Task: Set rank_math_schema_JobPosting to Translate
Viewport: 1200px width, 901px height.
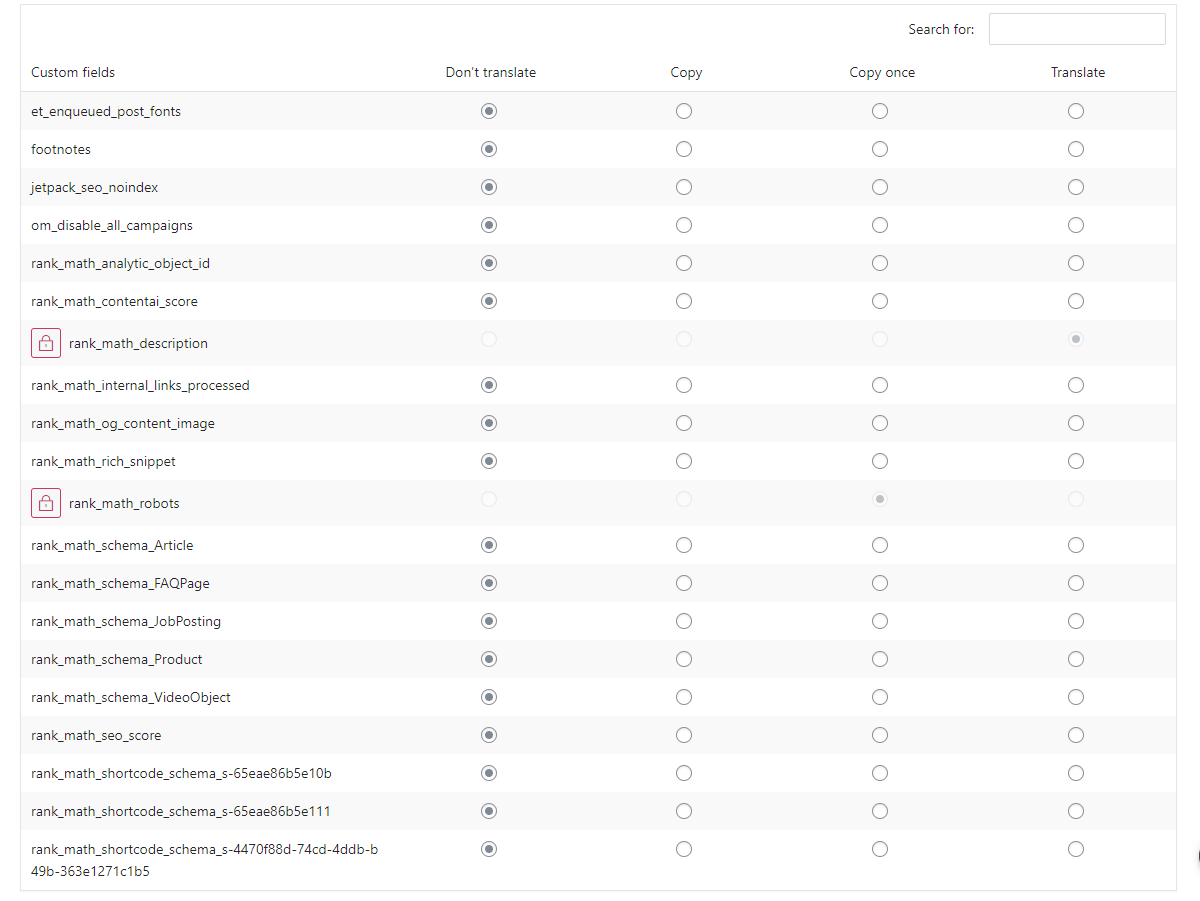Action: click(x=1076, y=621)
